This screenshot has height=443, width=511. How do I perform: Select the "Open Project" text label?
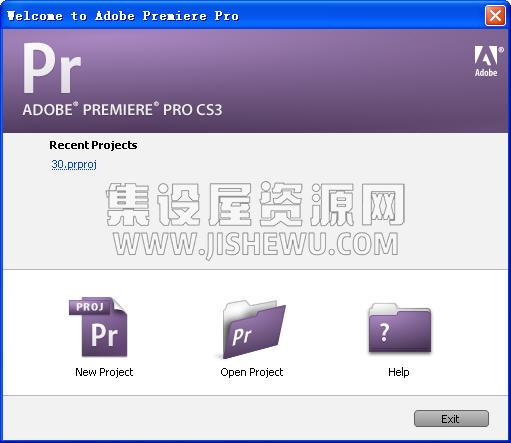(252, 372)
